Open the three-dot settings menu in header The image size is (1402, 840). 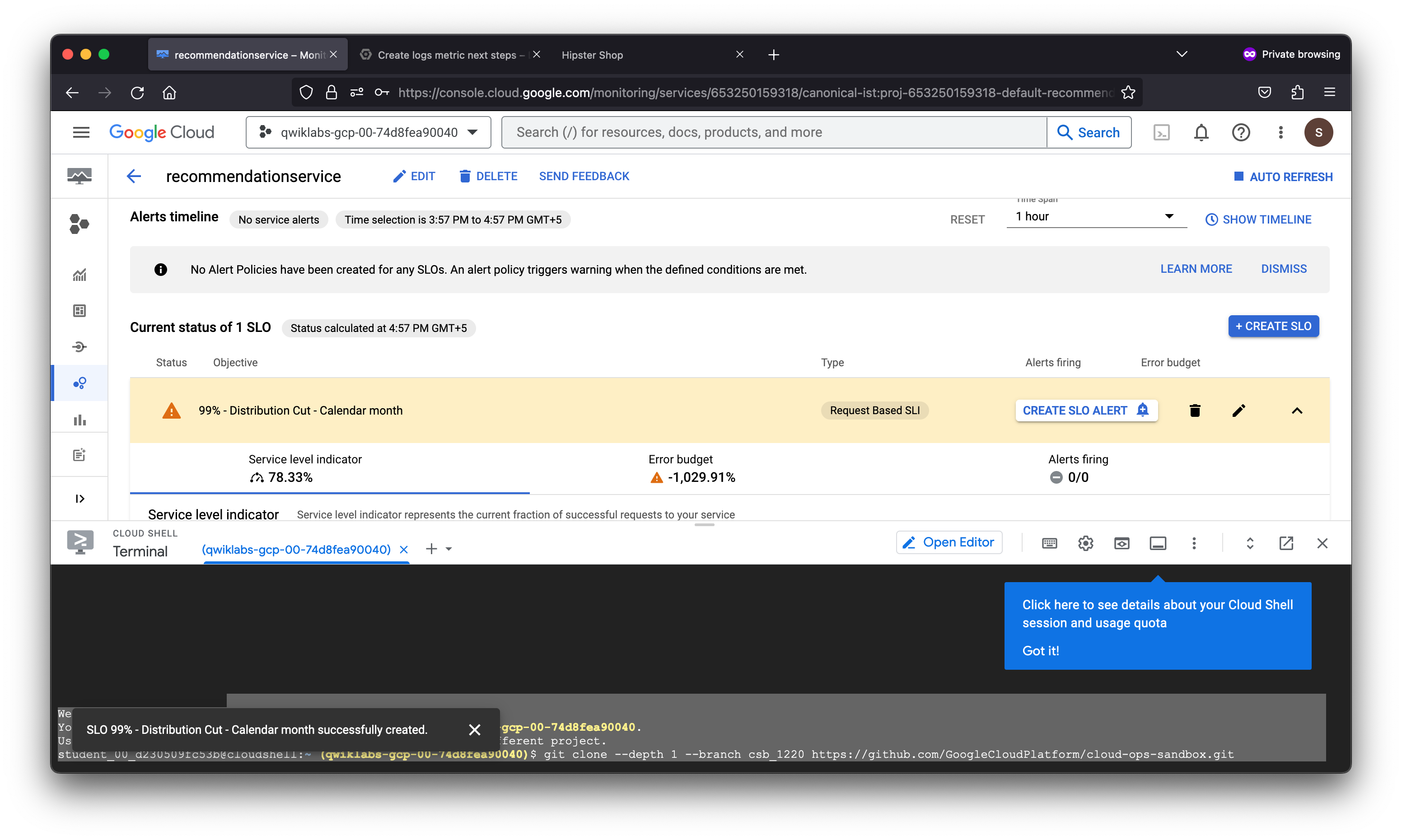pos(1280,132)
